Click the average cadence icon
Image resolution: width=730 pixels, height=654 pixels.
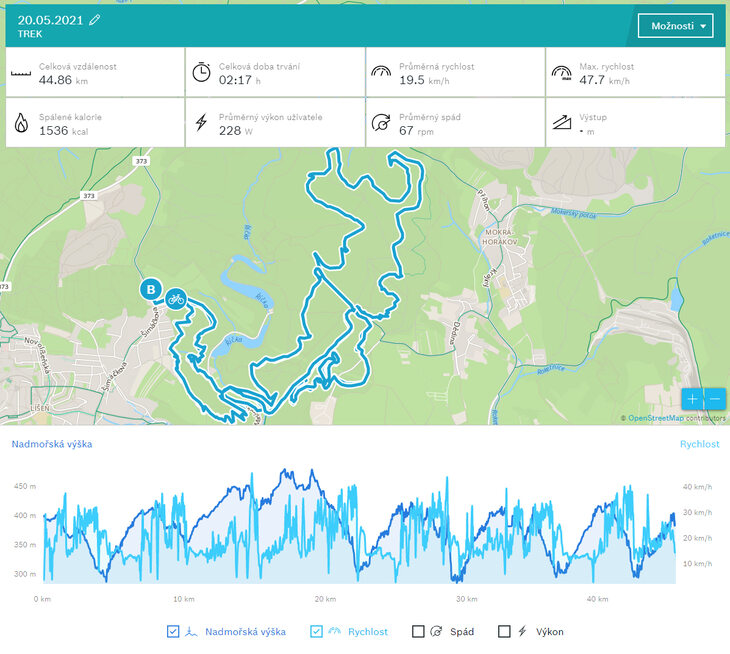(381, 123)
